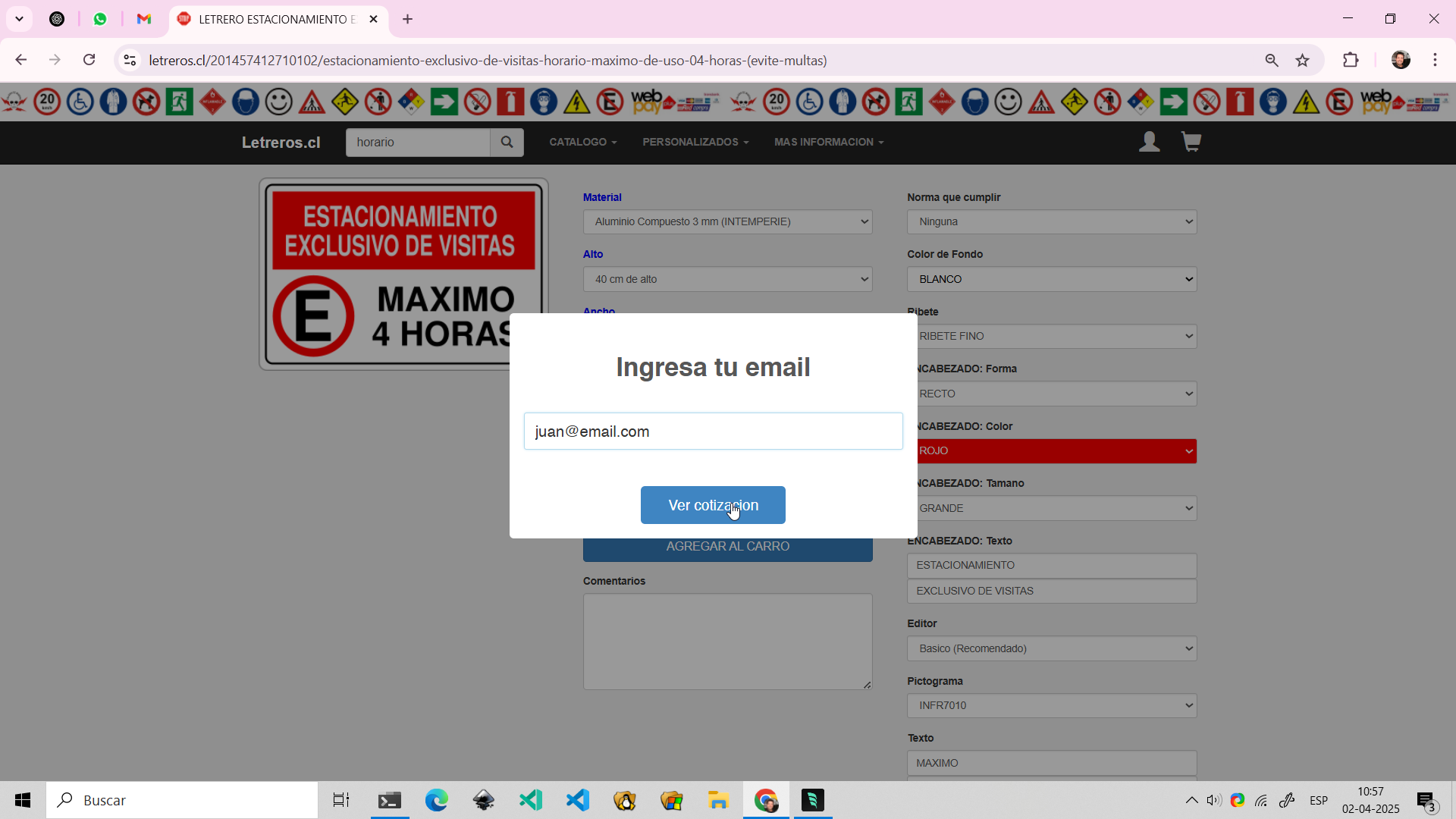This screenshot has height=819, width=1456.
Task: Switch to the Gmail pinned tab
Action: [x=144, y=19]
